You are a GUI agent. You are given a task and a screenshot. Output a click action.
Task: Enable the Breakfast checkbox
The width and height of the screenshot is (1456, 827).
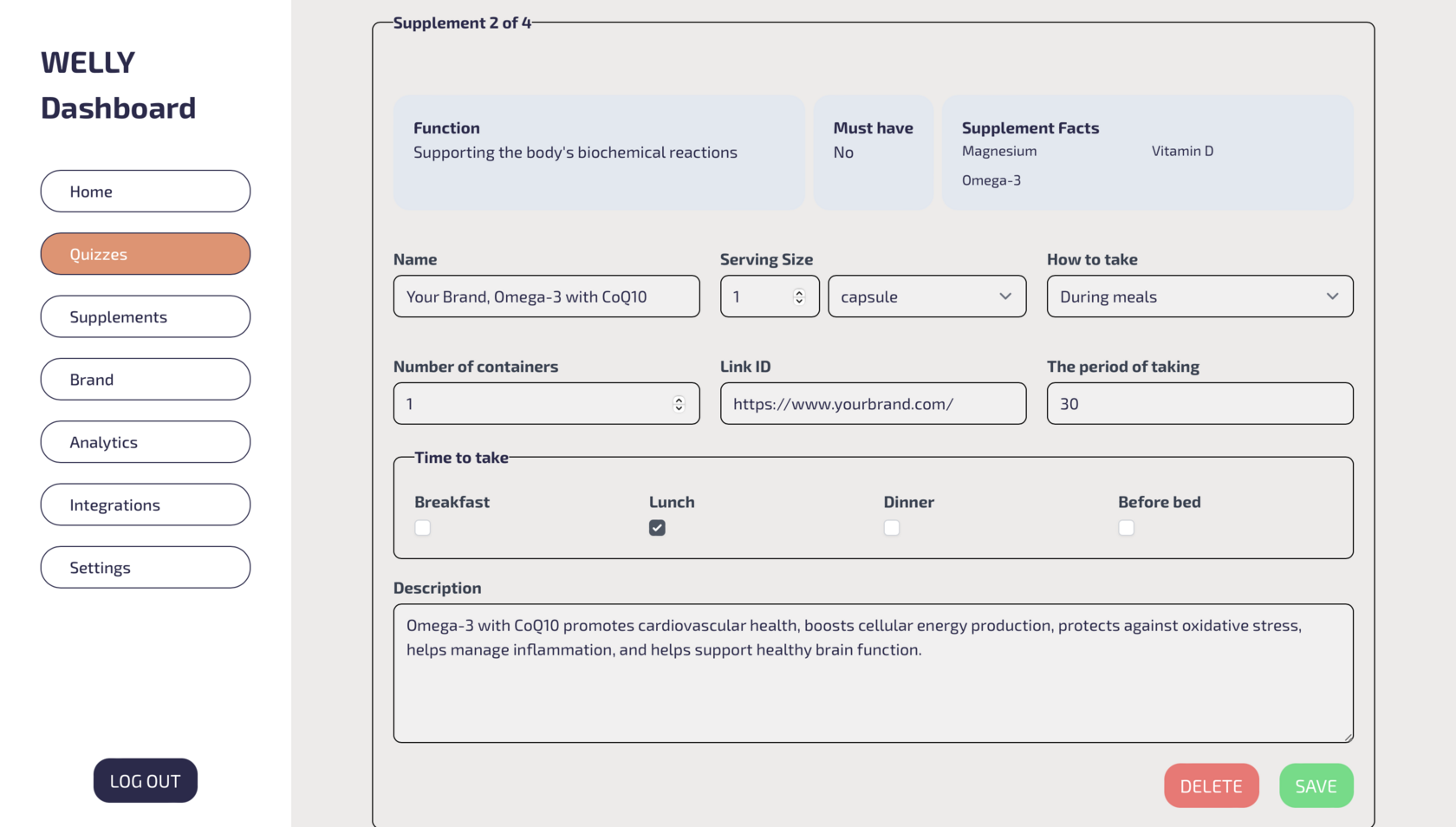(423, 528)
